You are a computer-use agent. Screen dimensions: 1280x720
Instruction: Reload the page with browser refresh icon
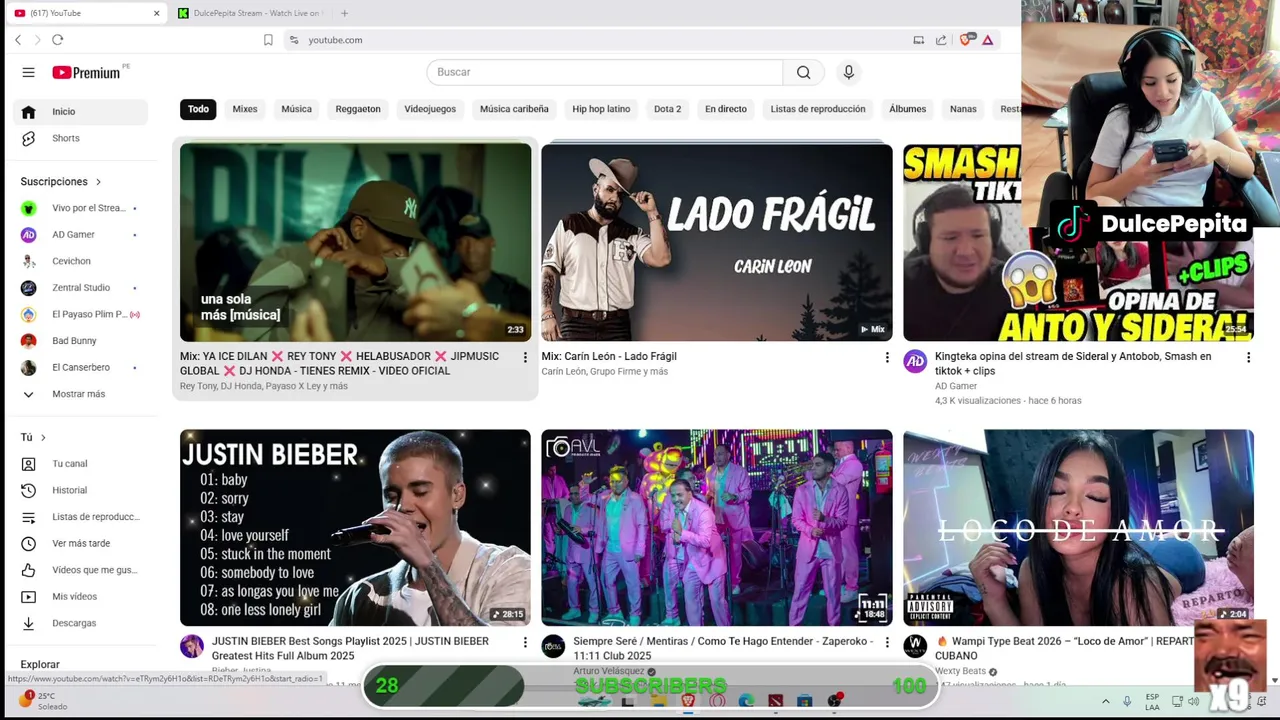pyautogui.click(x=57, y=40)
